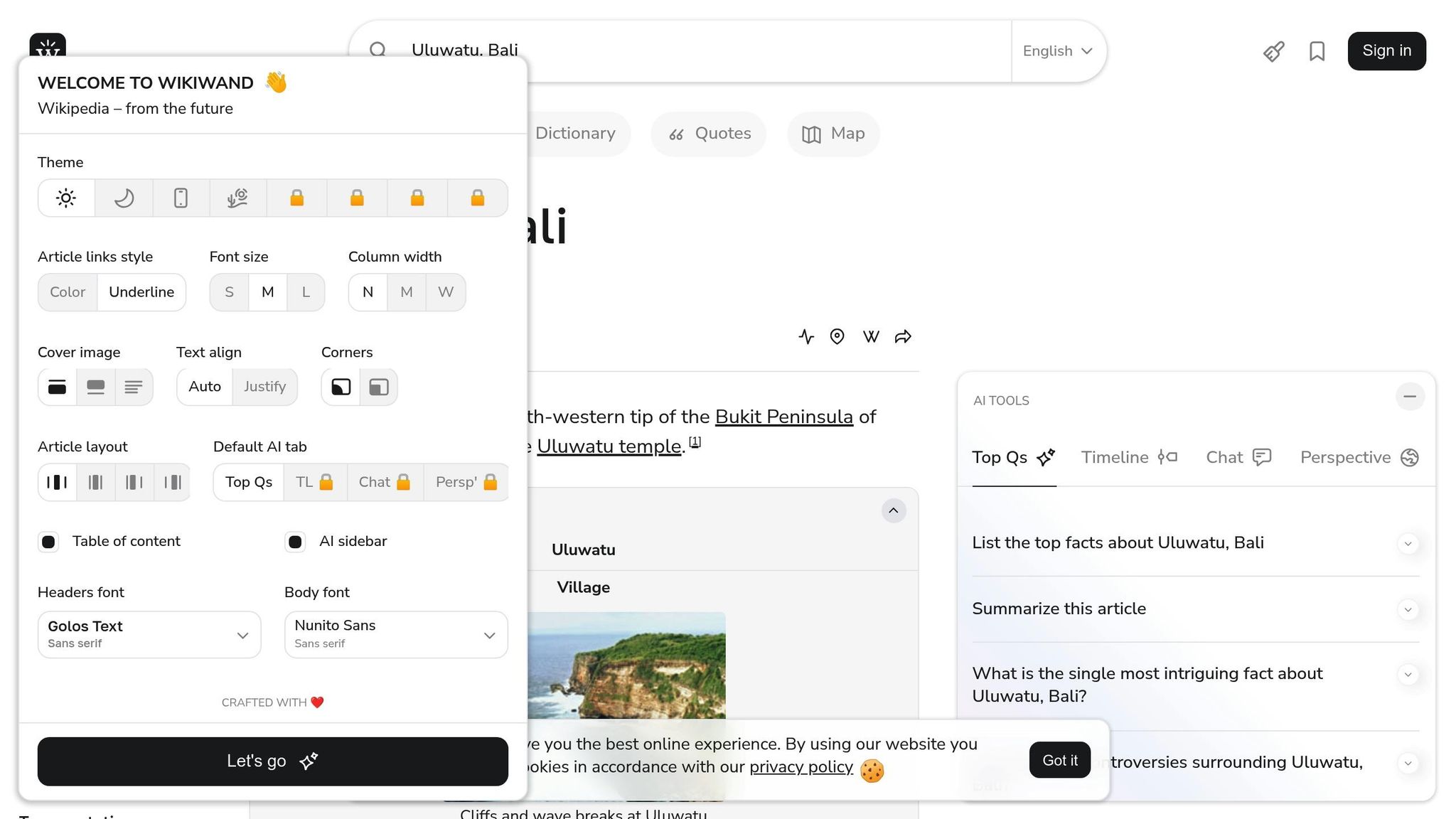
Task: Click the share arrow icon
Action: click(903, 337)
